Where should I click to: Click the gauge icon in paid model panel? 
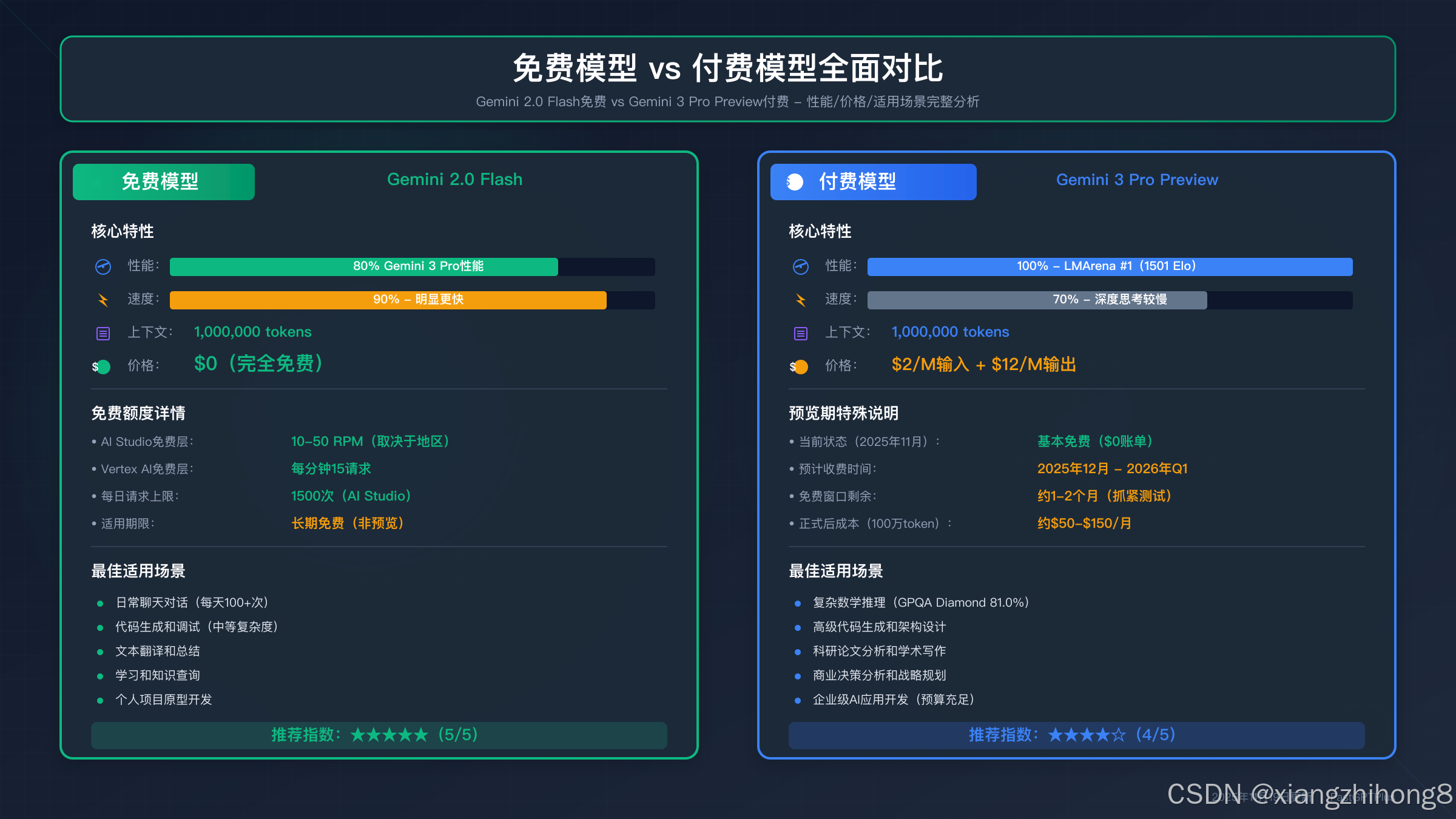click(801, 266)
